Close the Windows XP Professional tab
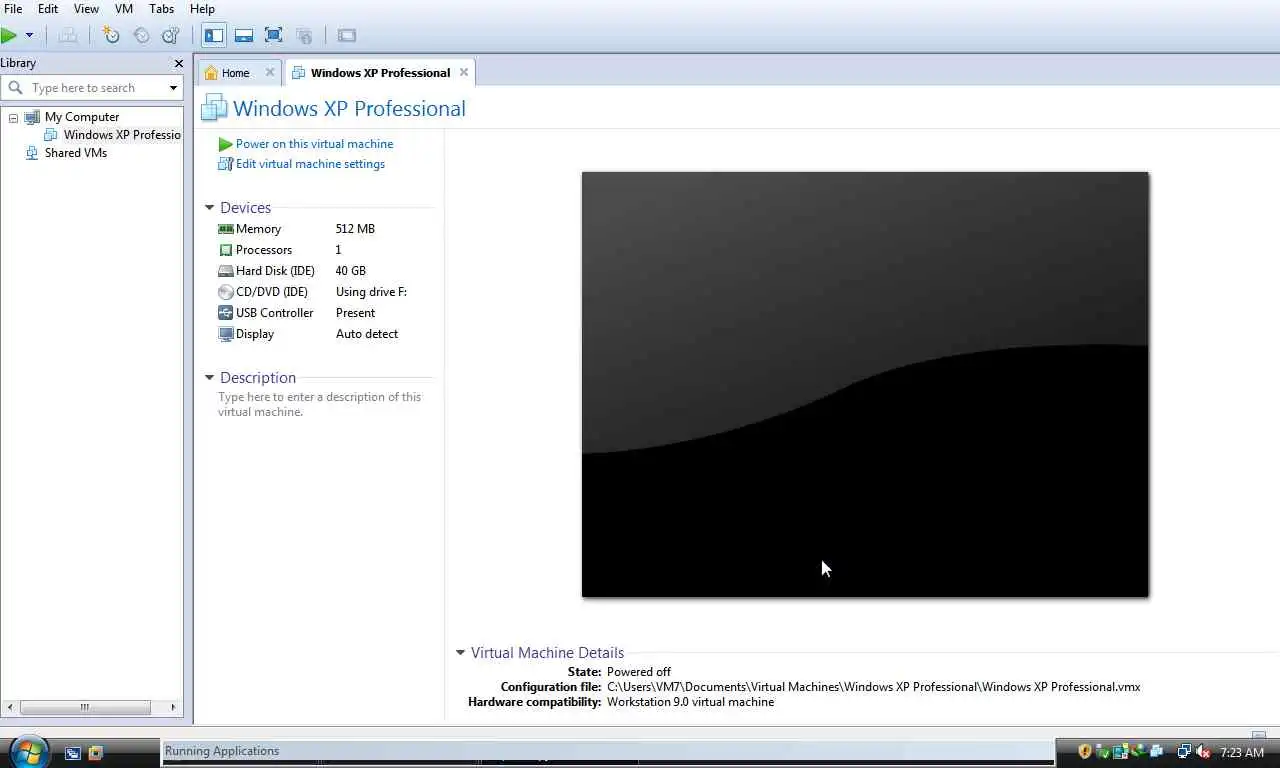The width and height of the screenshot is (1280, 768). (463, 72)
